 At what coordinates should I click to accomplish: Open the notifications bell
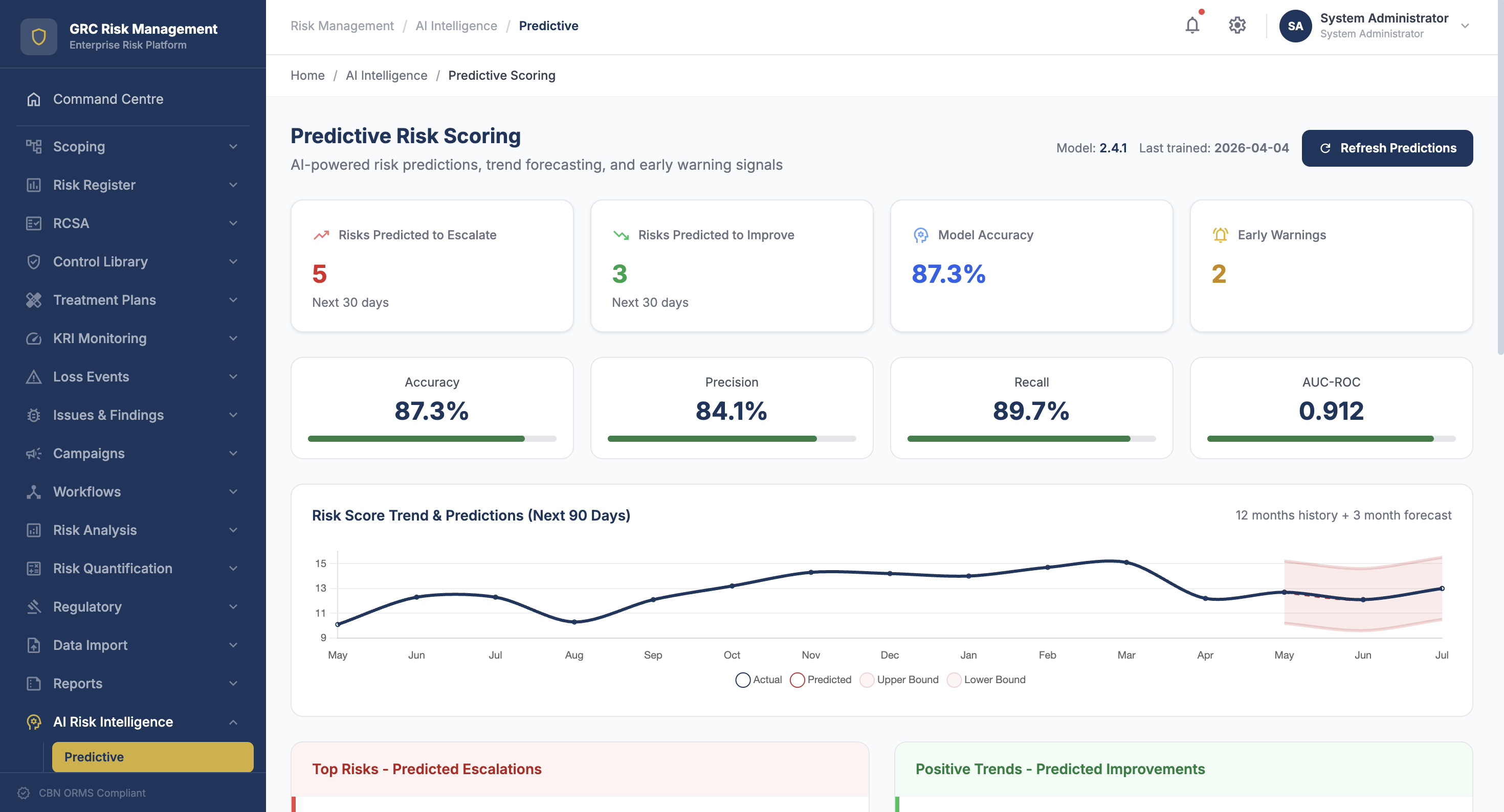(1193, 26)
